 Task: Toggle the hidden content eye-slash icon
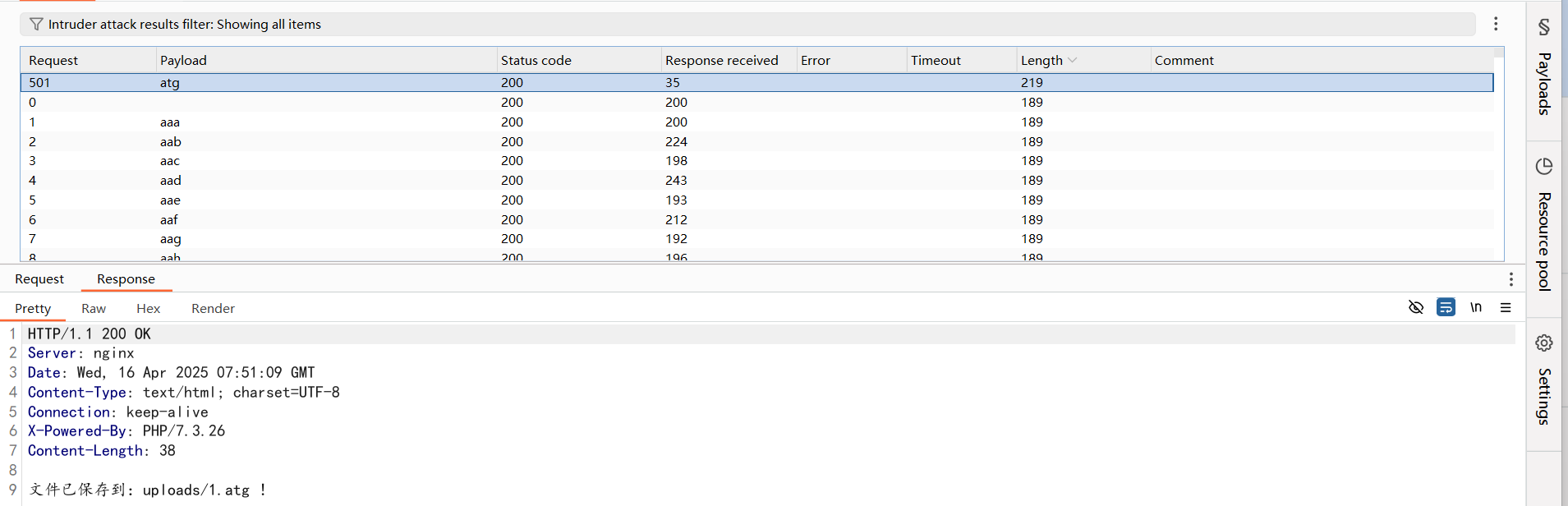point(1415,307)
